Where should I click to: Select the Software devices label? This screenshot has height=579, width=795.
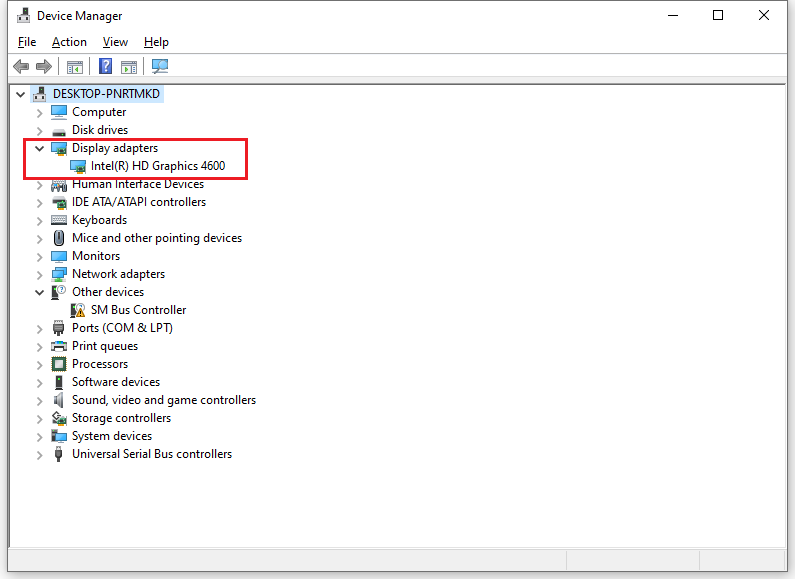click(x=116, y=382)
